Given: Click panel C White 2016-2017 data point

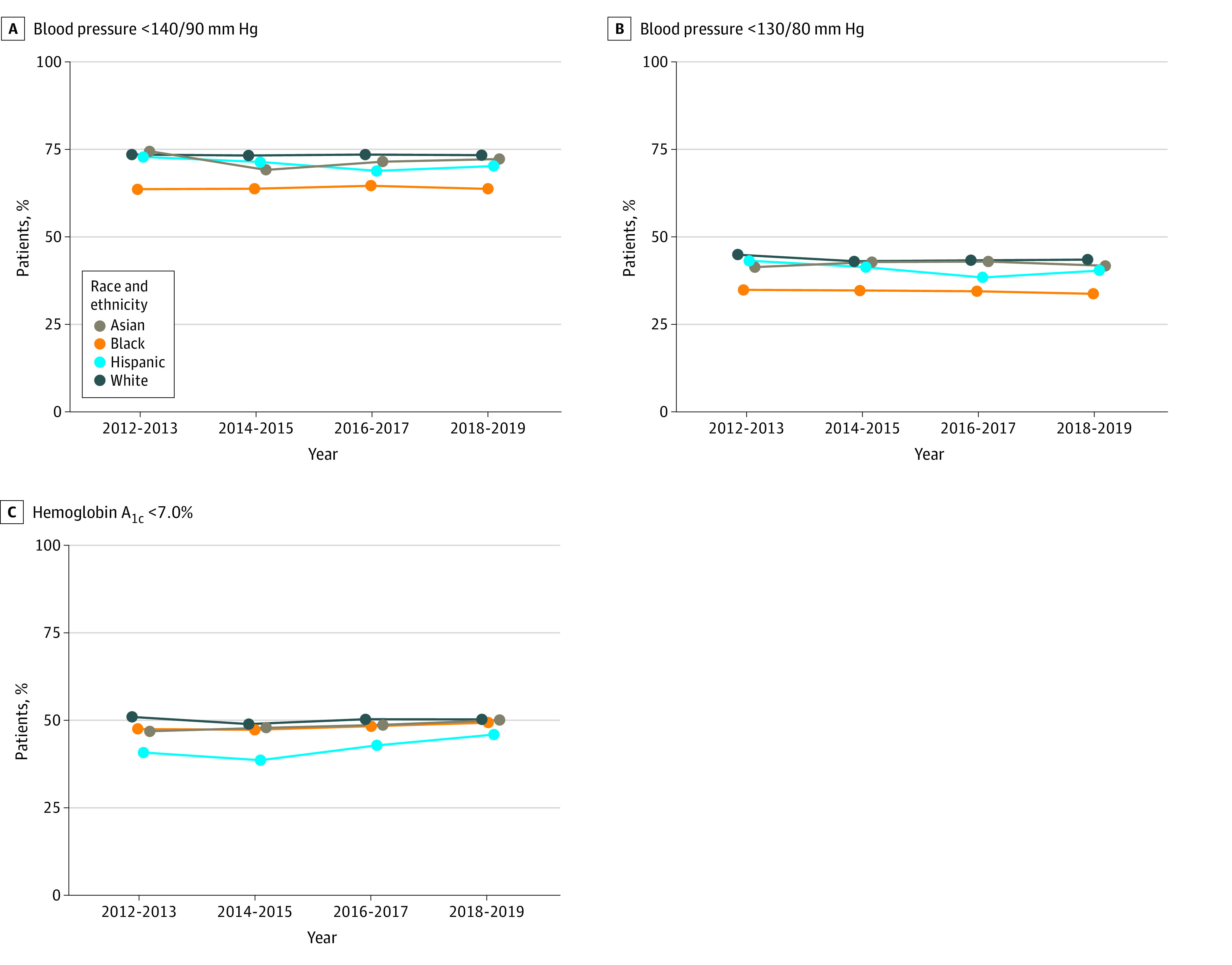Looking at the screenshot, I should [x=365, y=720].
